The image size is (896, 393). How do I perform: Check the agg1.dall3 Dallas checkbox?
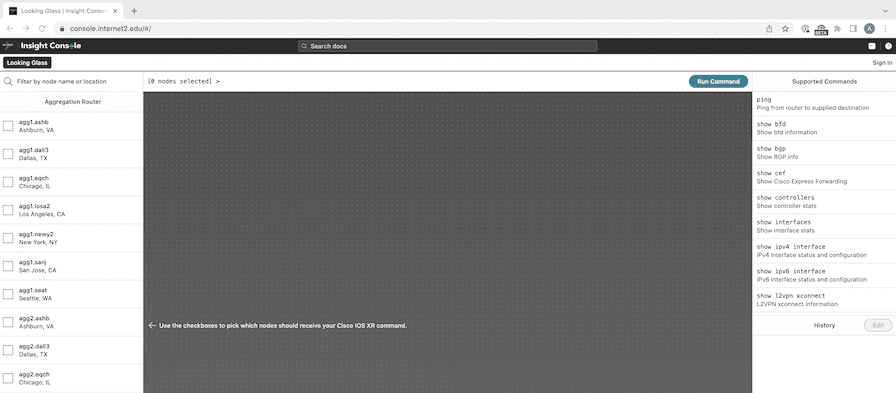coord(8,154)
